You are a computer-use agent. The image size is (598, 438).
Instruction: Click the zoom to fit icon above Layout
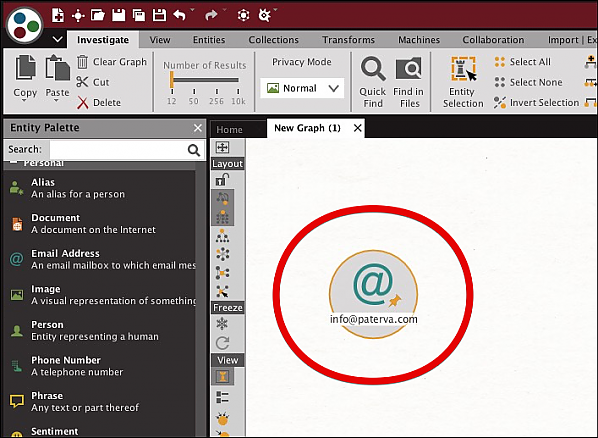pos(222,147)
